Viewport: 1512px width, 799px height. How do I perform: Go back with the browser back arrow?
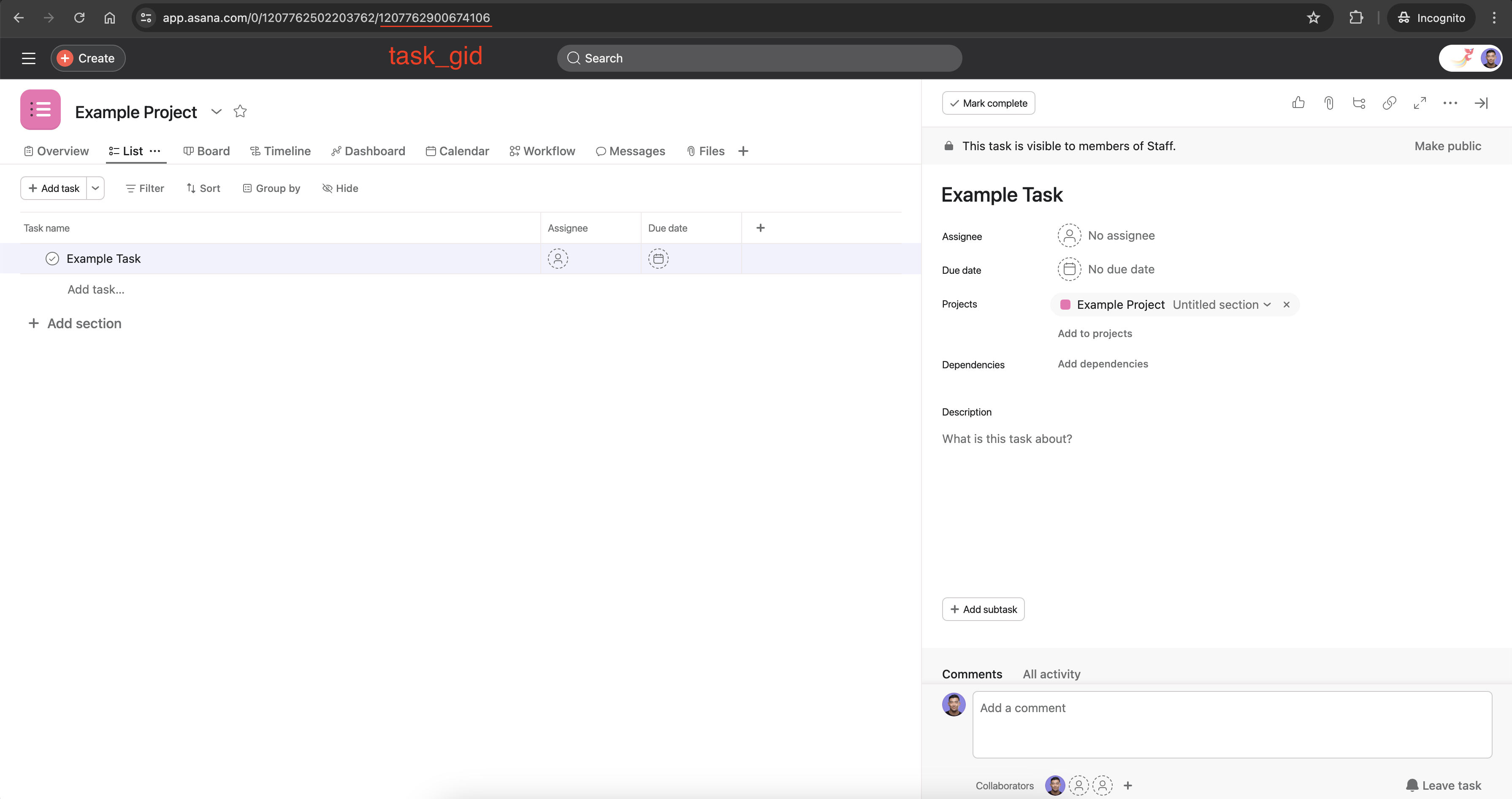click(19, 18)
